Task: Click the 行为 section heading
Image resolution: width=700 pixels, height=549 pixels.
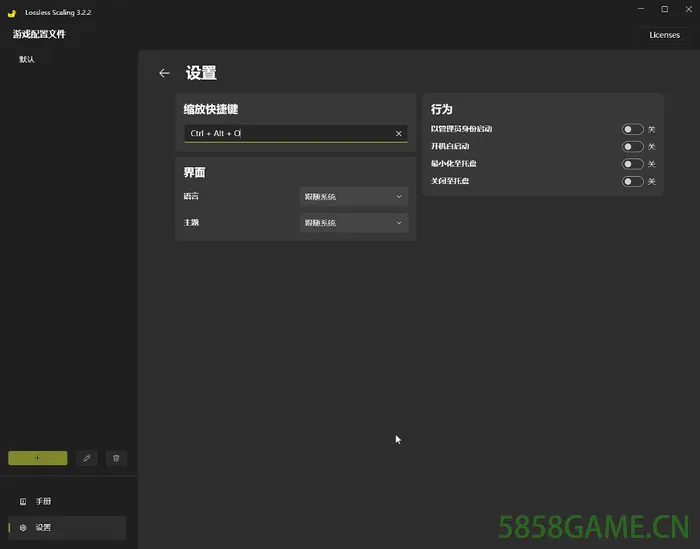Action: tap(442, 109)
